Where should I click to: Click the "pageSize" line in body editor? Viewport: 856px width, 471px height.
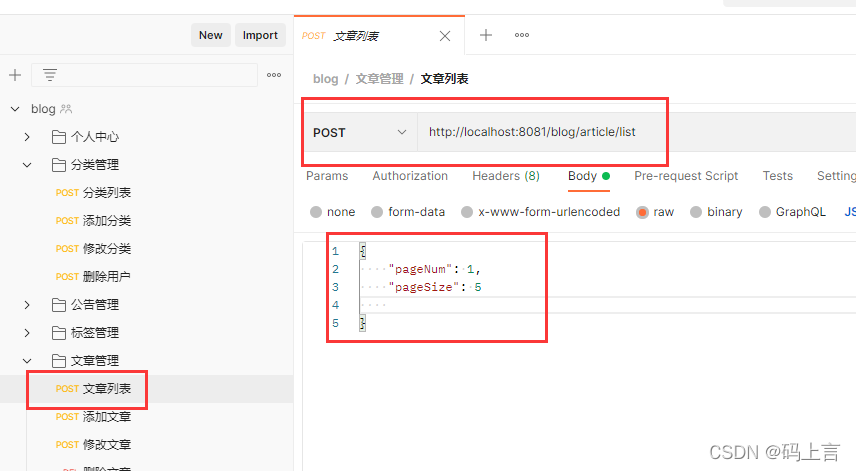pos(435,287)
